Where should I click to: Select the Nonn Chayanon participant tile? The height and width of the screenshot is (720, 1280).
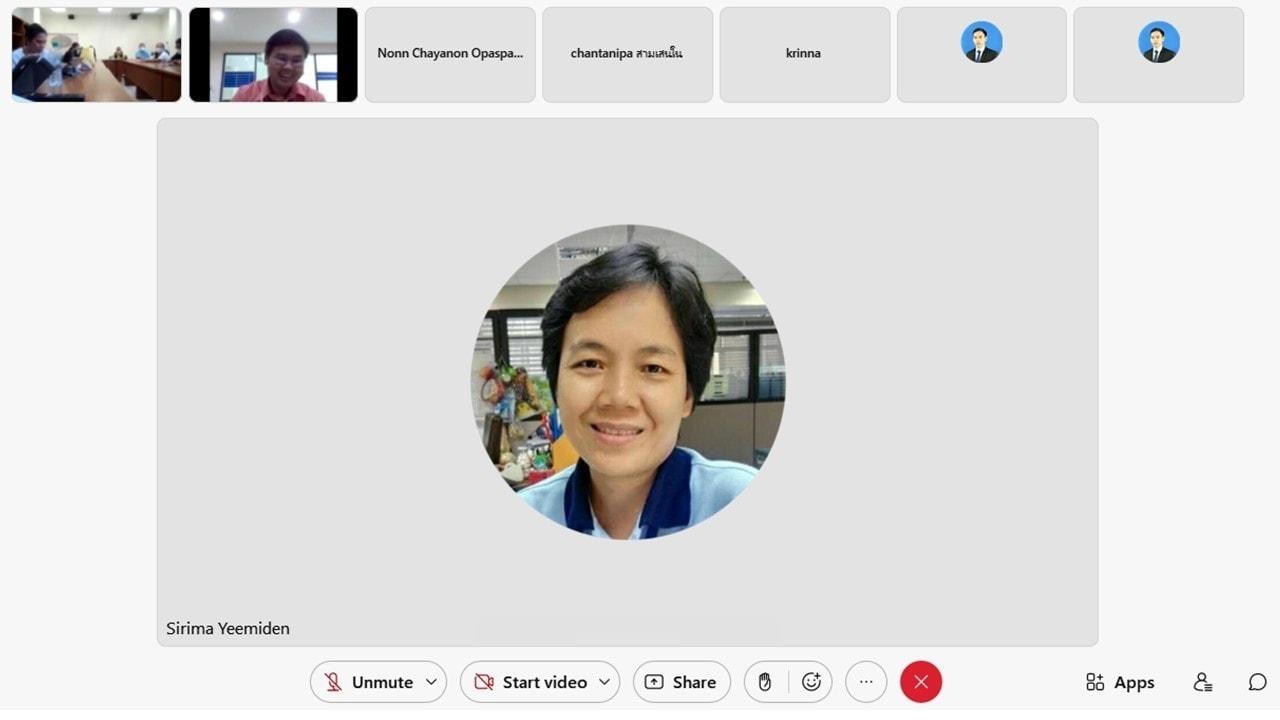(x=450, y=54)
